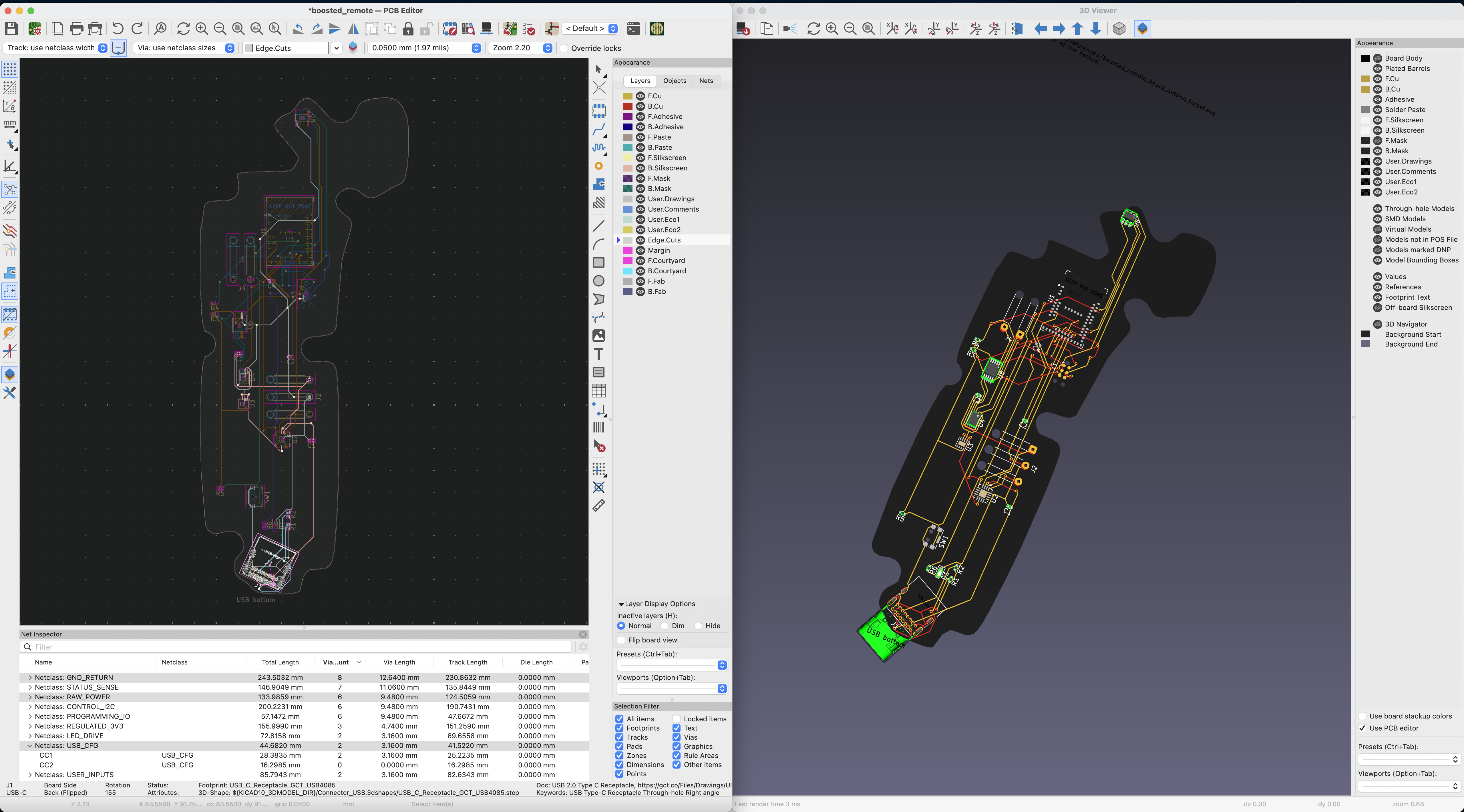Screen dimensions: 1464x812
Task: Hide the B.Cu layer eye icon
Action: [640, 106]
